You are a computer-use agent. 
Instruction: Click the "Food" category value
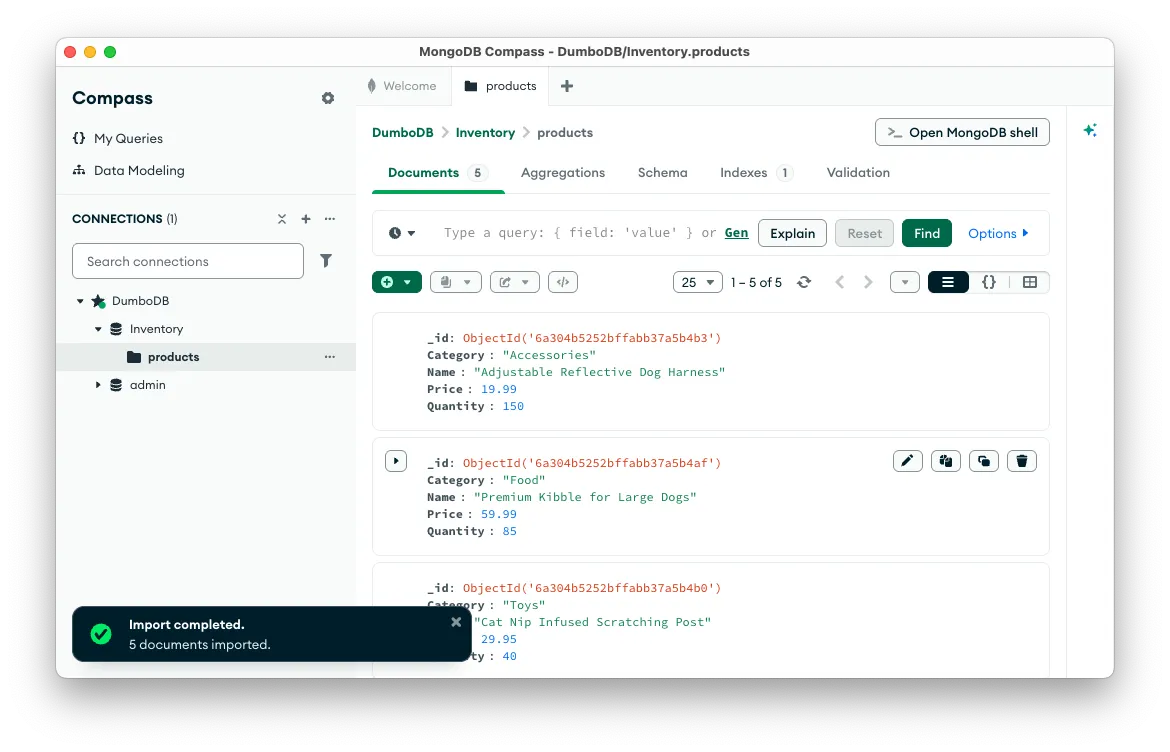pos(524,480)
